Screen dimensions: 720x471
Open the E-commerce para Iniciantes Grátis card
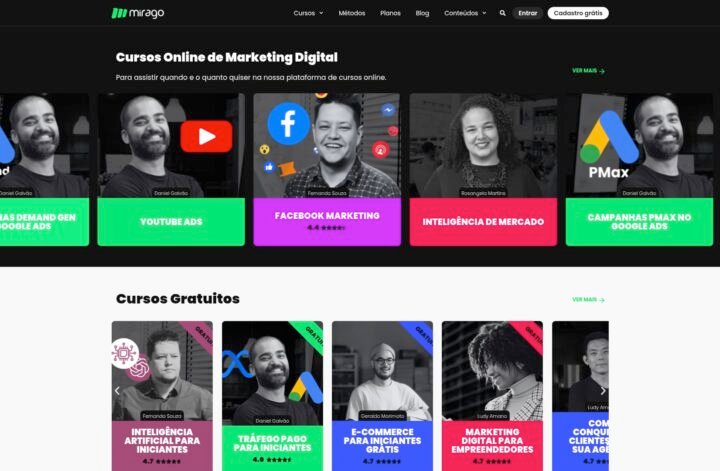382,396
